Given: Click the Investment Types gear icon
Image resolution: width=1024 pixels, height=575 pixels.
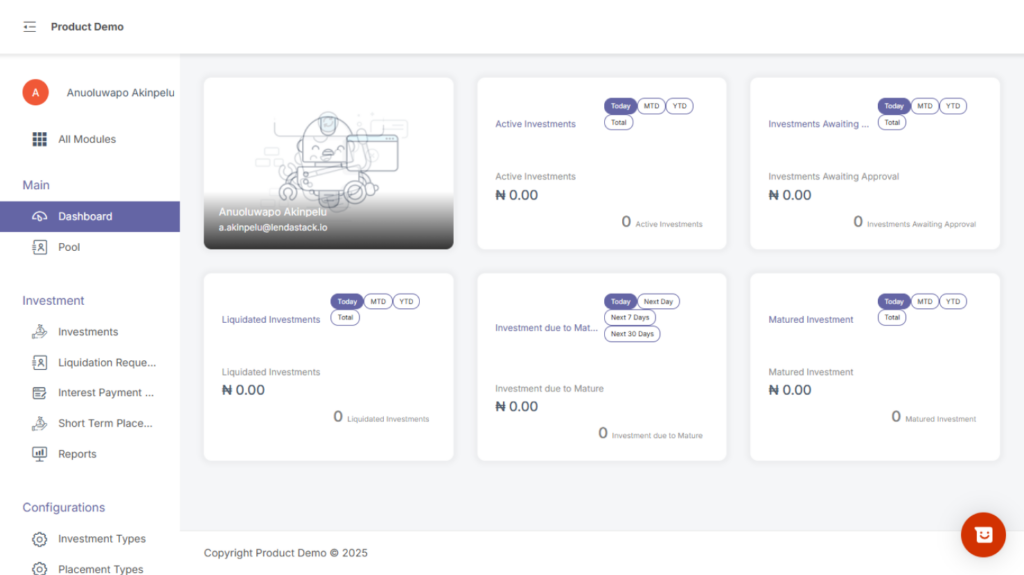Looking at the screenshot, I should coord(40,539).
